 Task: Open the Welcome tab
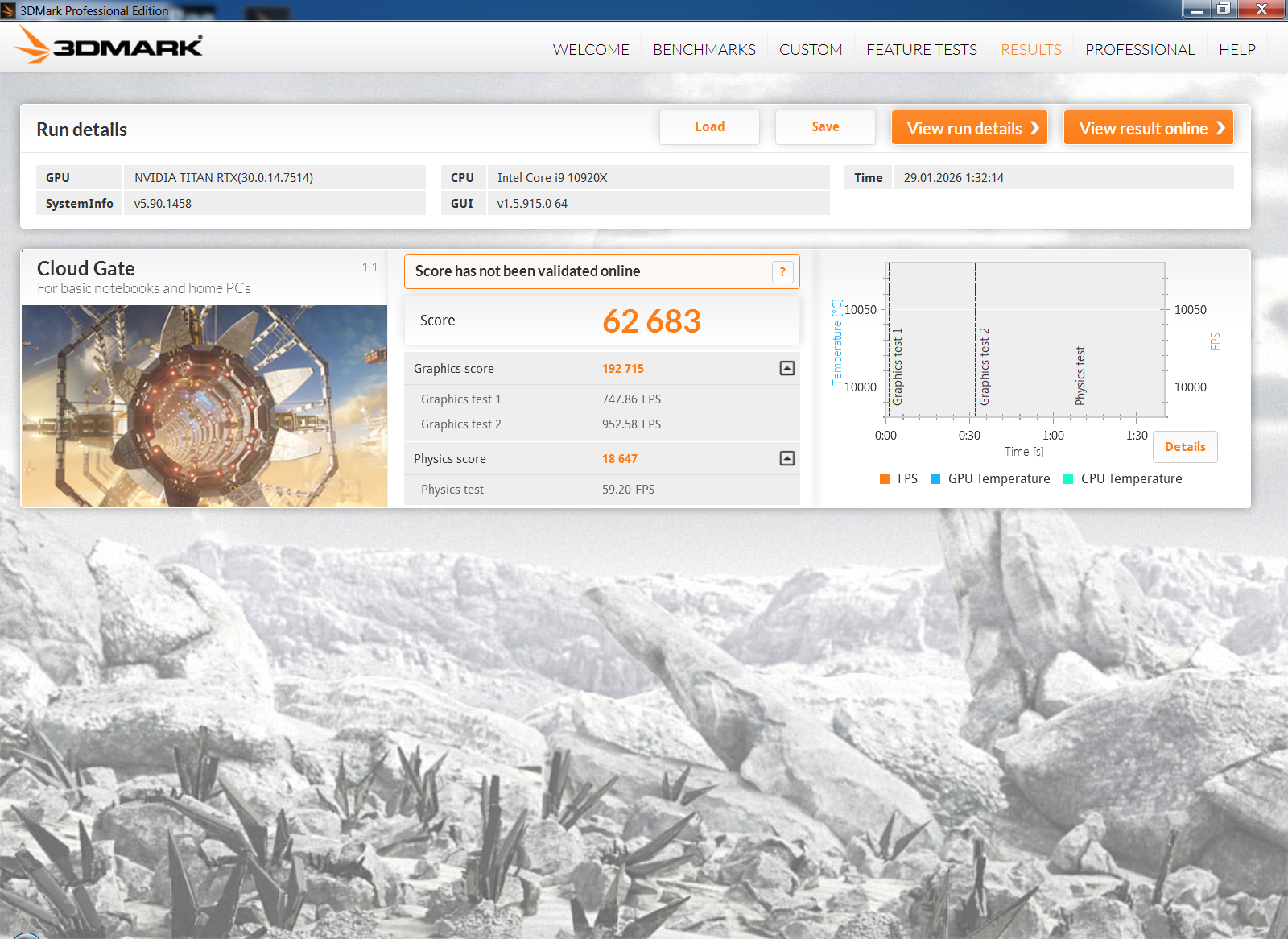click(591, 50)
